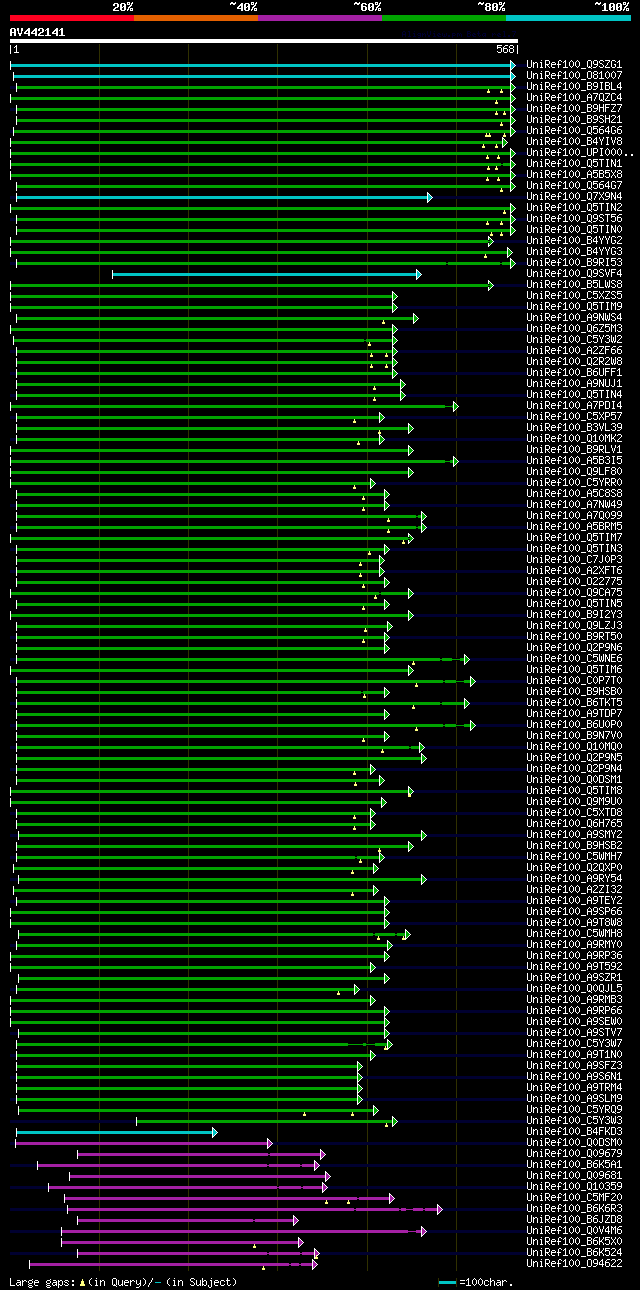Select hit label UniRef100_Q9ST56
The height and width of the screenshot is (1290, 640).
pos(574,218)
